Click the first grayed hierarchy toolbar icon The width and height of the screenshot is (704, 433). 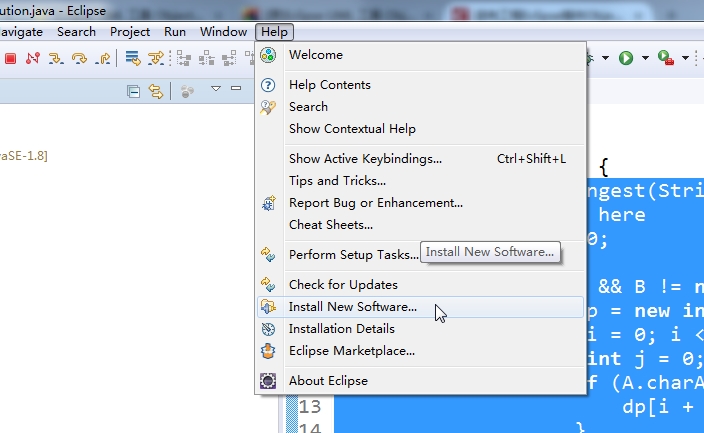click(x=184, y=58)
